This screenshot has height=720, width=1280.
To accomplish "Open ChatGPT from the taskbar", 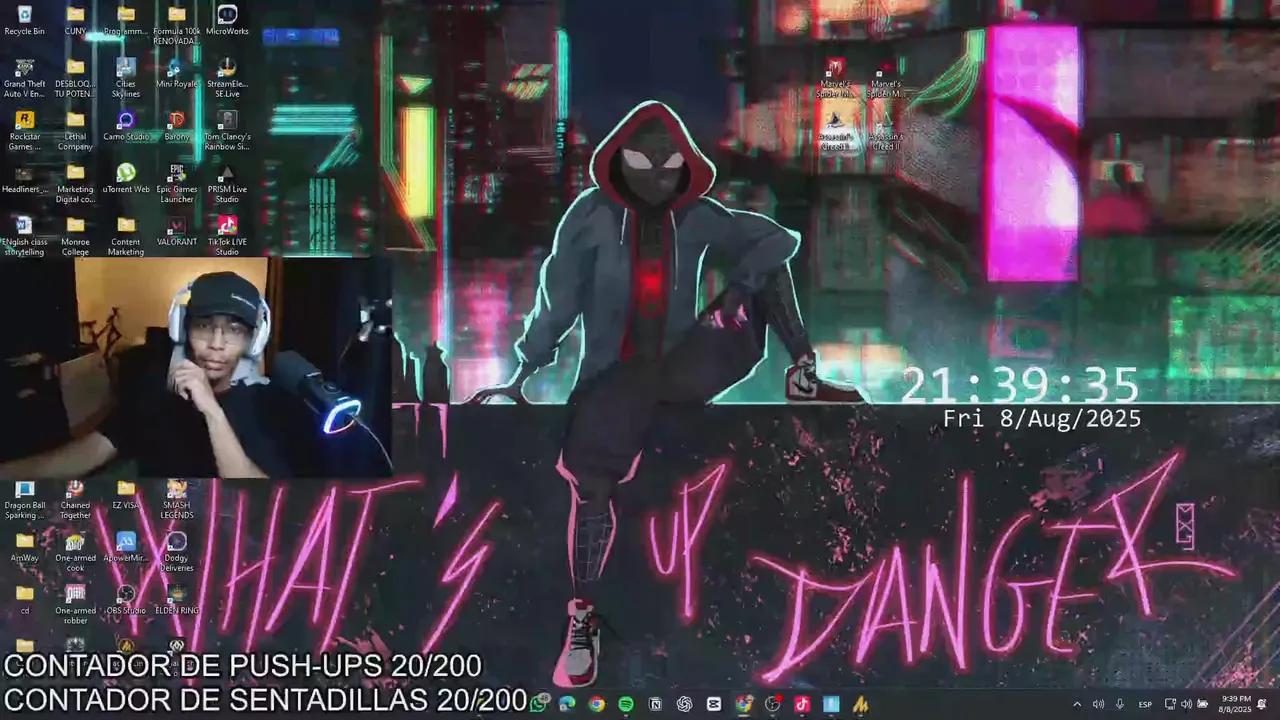I will [685, 704].
